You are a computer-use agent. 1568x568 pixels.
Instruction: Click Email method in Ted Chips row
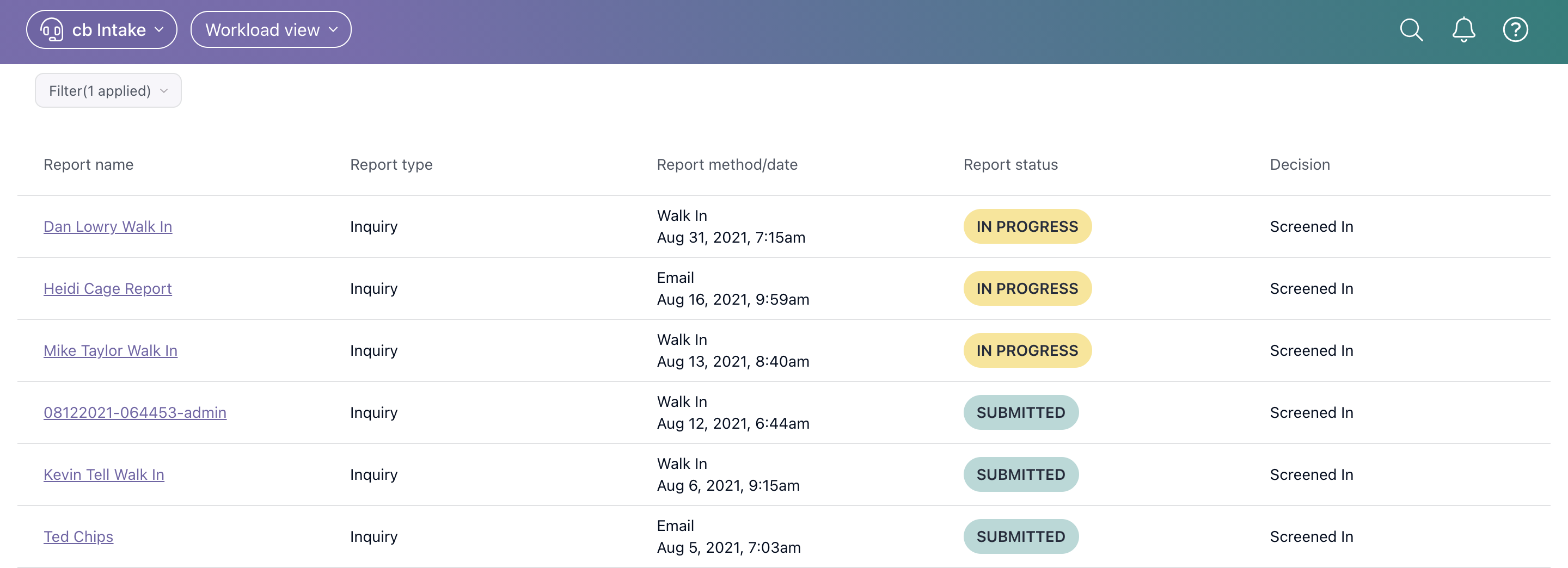(x=675, y=526)
